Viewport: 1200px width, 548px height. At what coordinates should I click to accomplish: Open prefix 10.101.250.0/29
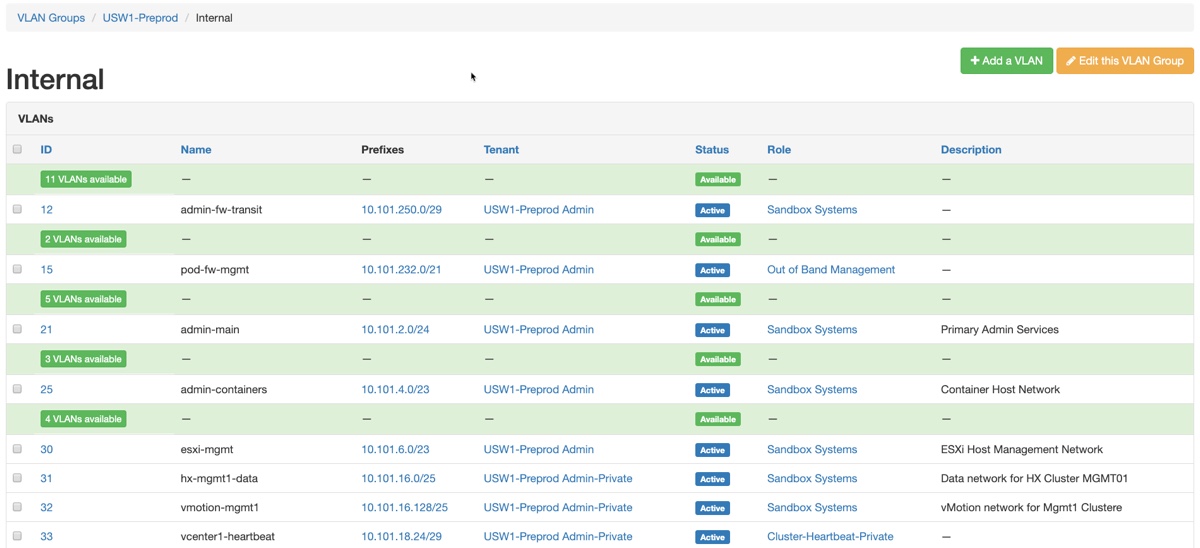pos(401,210)
